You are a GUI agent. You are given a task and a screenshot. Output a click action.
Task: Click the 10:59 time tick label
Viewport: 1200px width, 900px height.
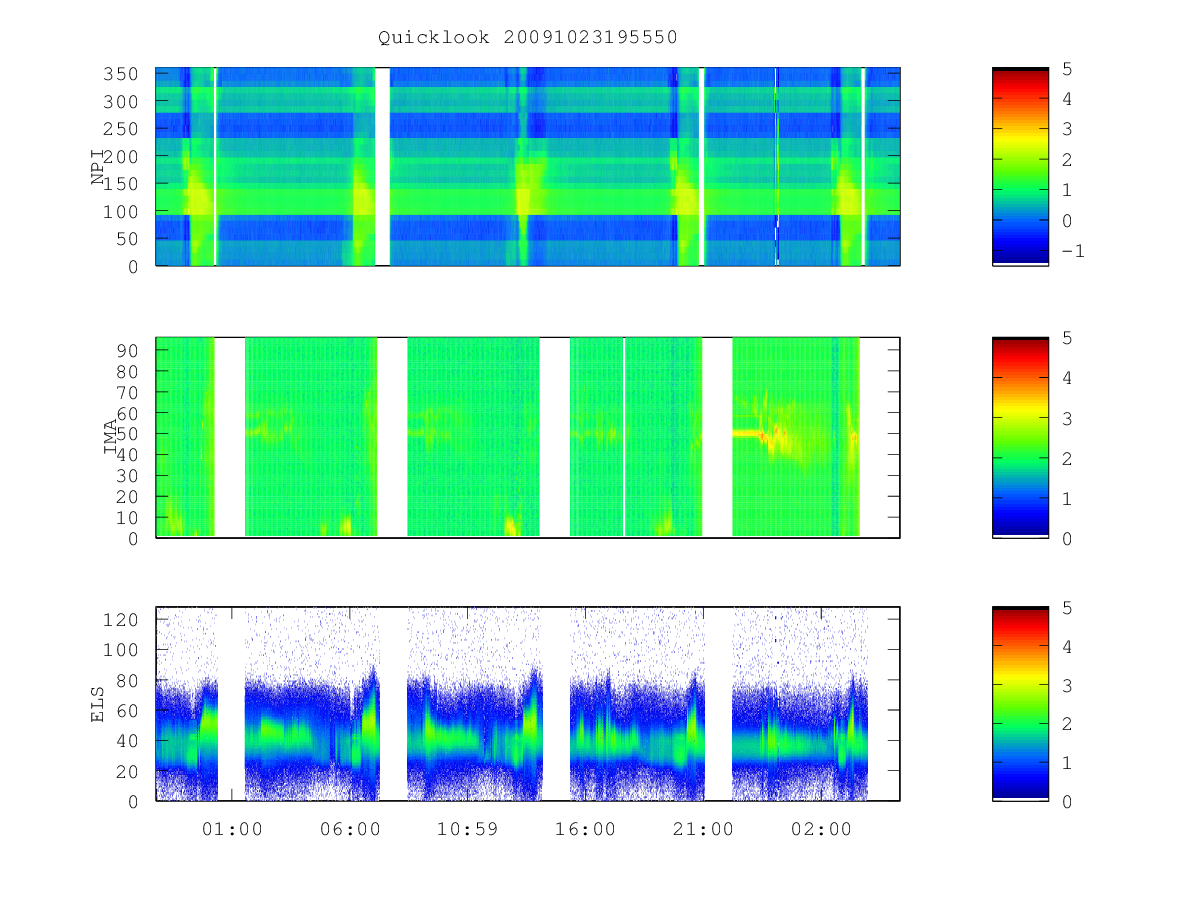(x=467, y=829)
